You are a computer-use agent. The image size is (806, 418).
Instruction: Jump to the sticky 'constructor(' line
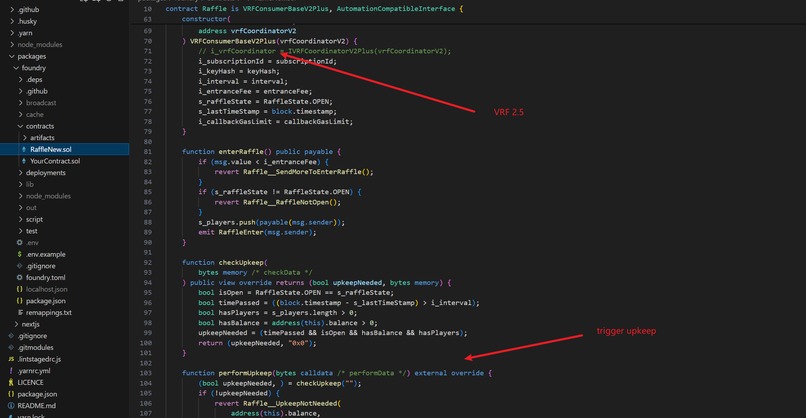[x=206, y=19]
